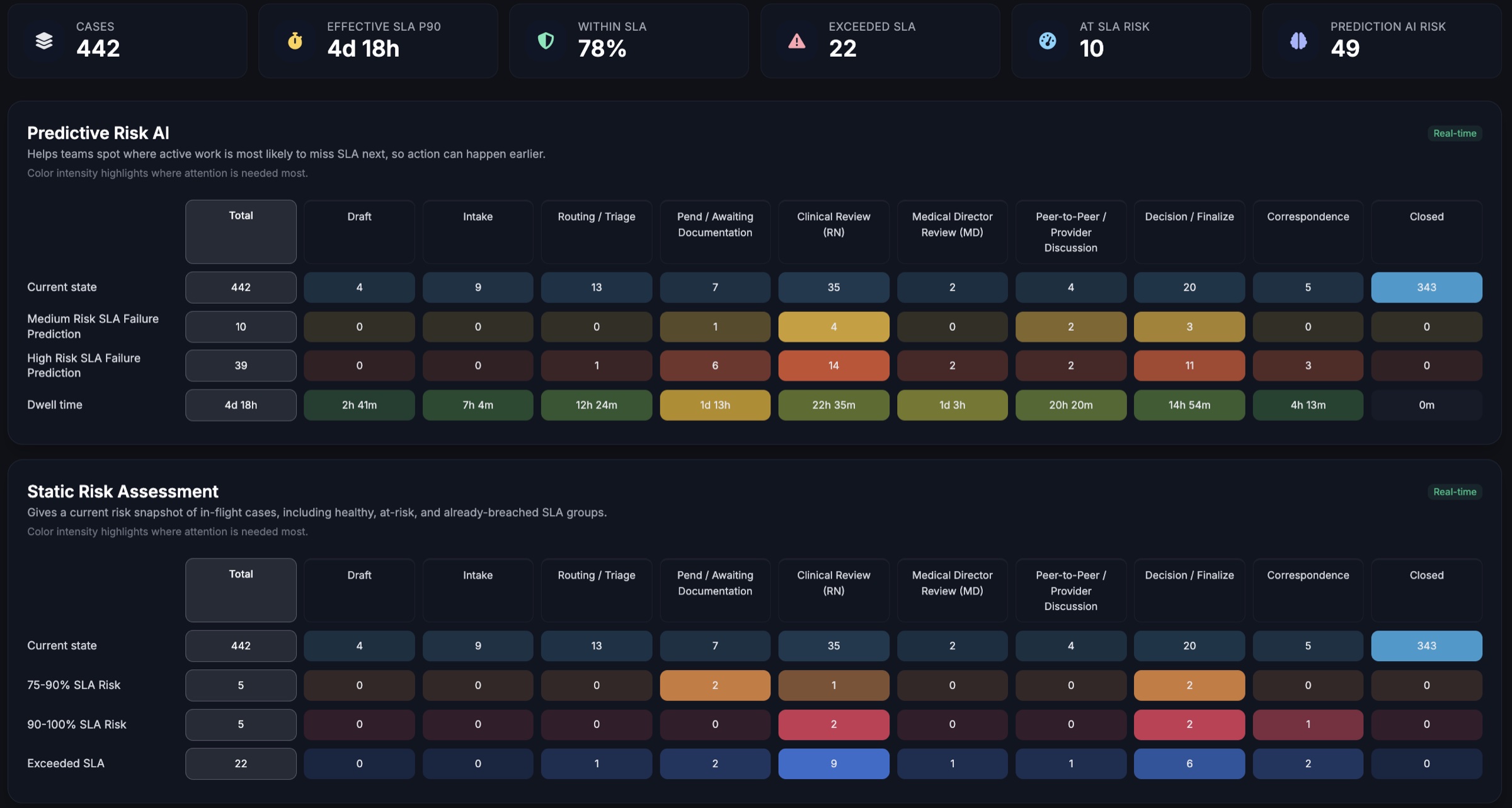Click Static Risk Assessment Routing / Triage 13 cell
The image size is (1512, 808).
click(x=597, y=646)
